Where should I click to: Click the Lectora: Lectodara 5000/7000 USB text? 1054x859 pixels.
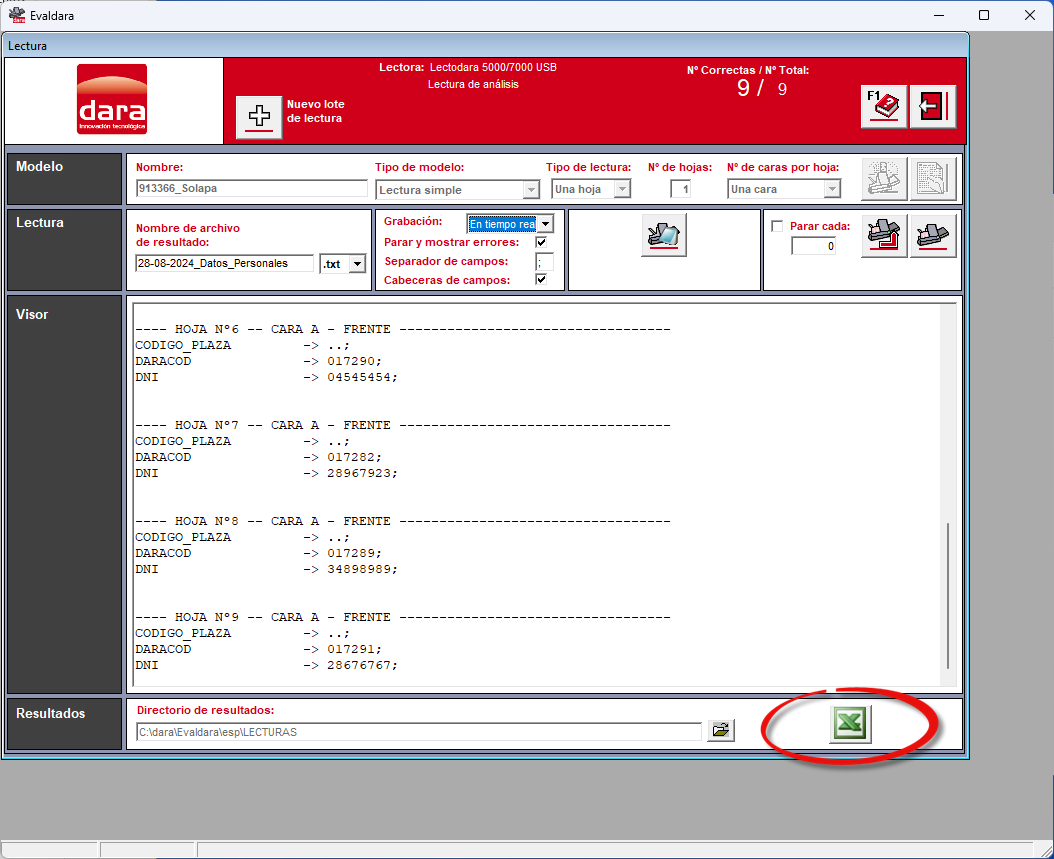click(468, 67)
